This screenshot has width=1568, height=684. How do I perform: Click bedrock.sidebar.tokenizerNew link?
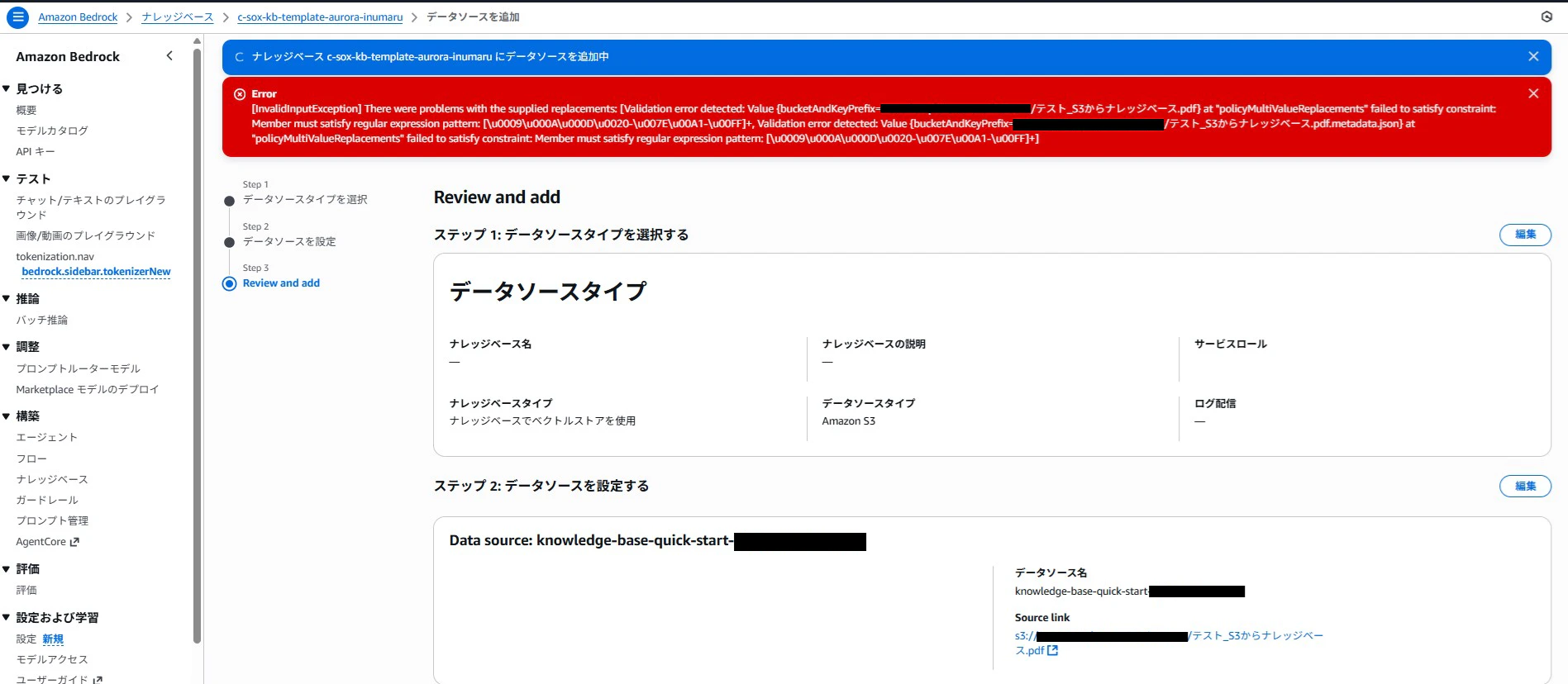point(96,272)
